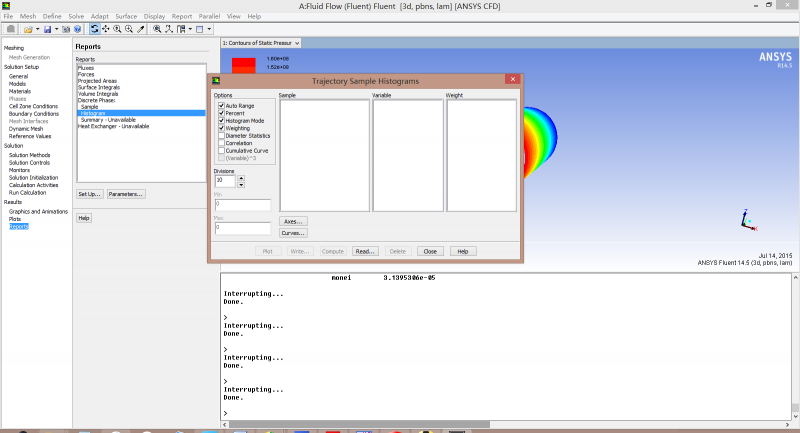Open the Report menu

(182, 16)
